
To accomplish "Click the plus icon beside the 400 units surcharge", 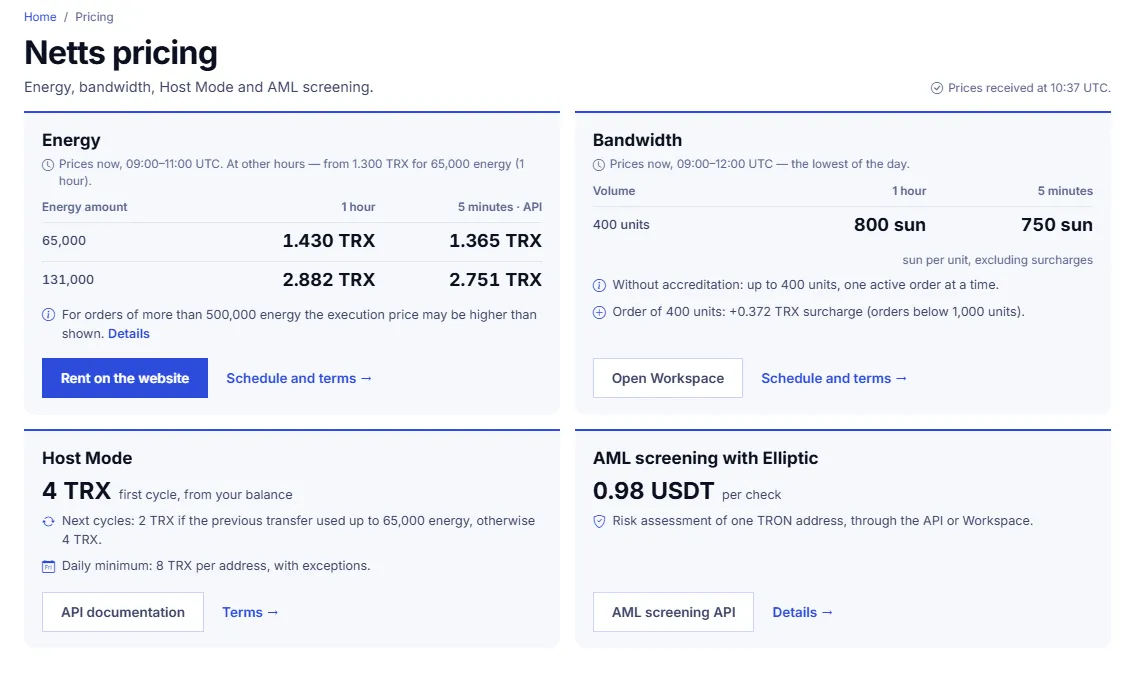I will [600, 312].
